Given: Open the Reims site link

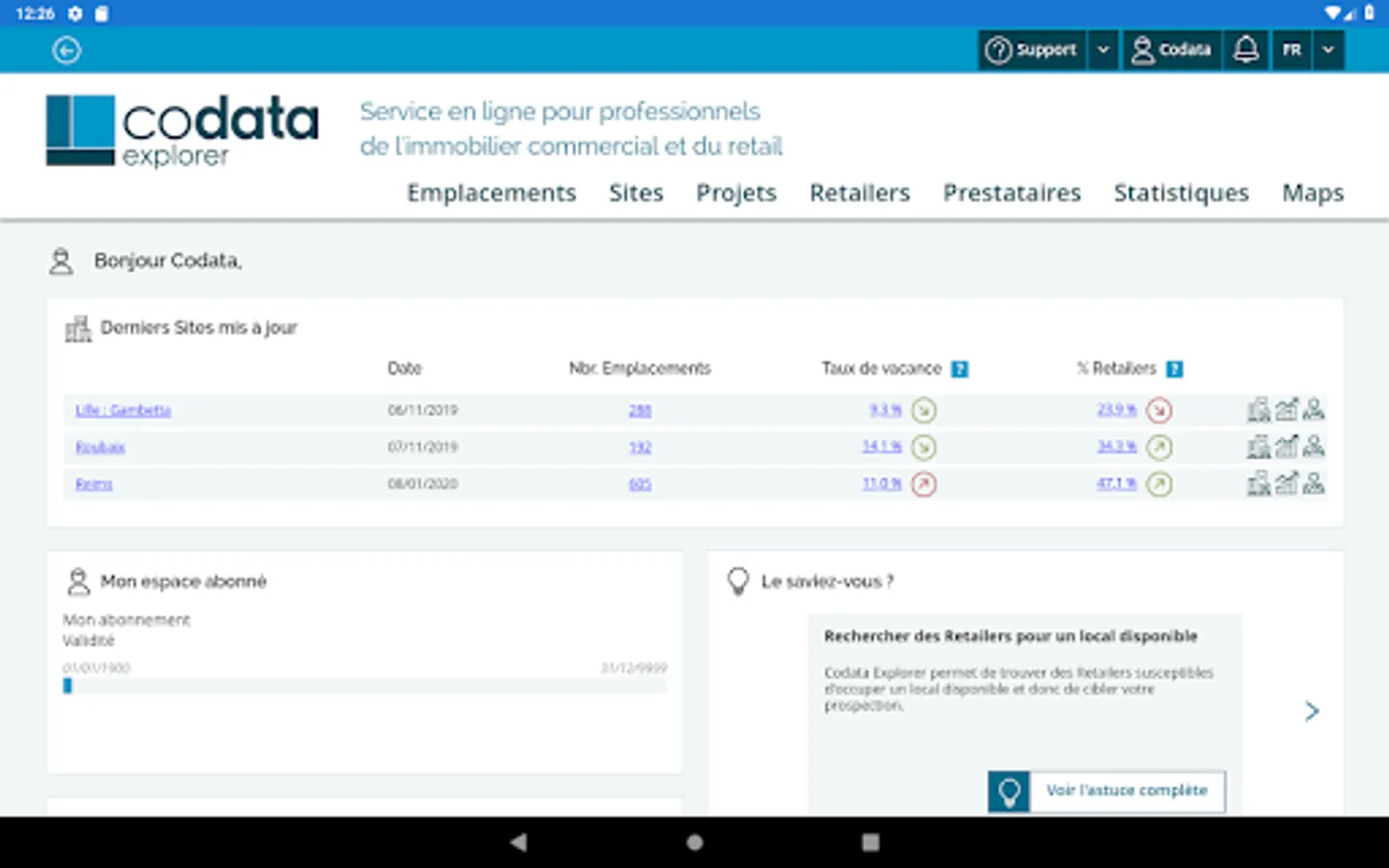Looking at the screenshot, I should point(94,483).
